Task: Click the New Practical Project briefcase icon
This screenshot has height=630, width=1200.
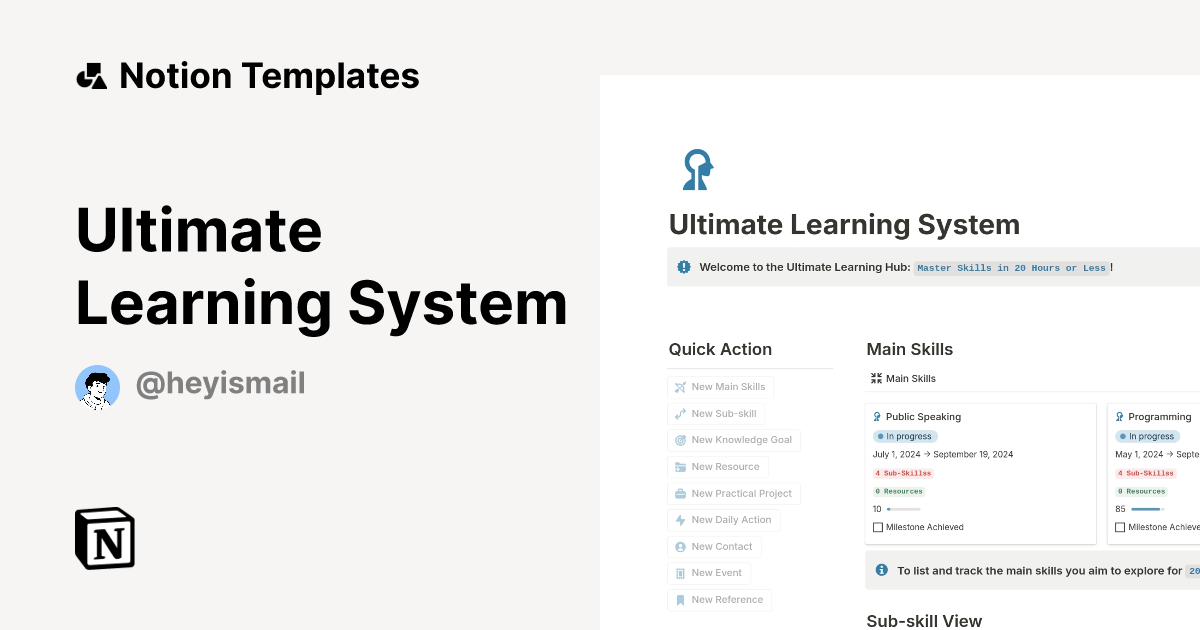Action: [x=682, y=493]
